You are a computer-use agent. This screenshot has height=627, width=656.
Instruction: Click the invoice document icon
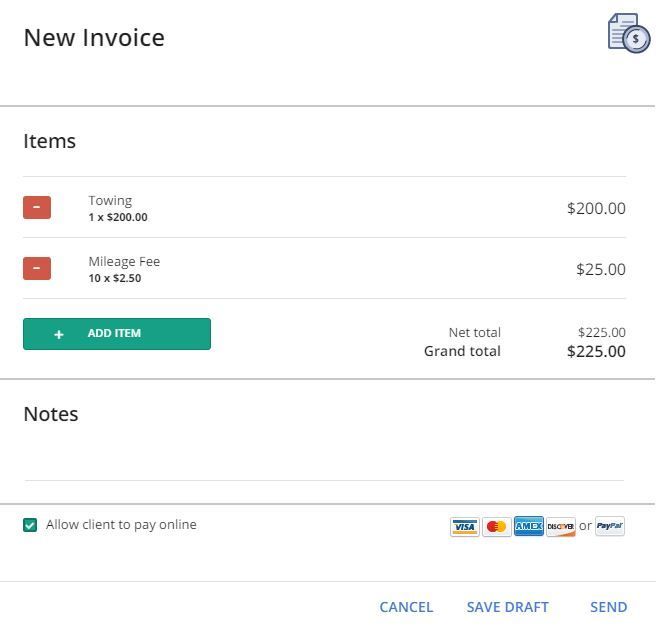click(629, 33)
